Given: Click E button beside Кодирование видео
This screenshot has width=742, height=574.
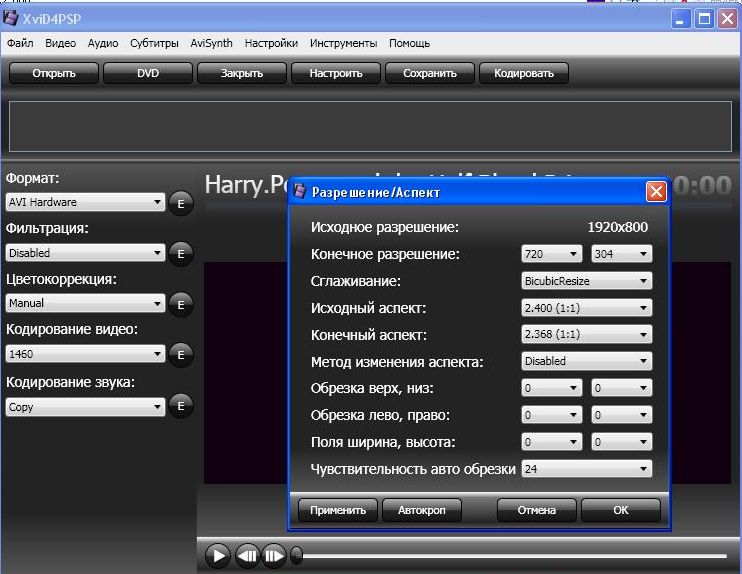Looking at the screenshot, I should (x=180, y=354).
